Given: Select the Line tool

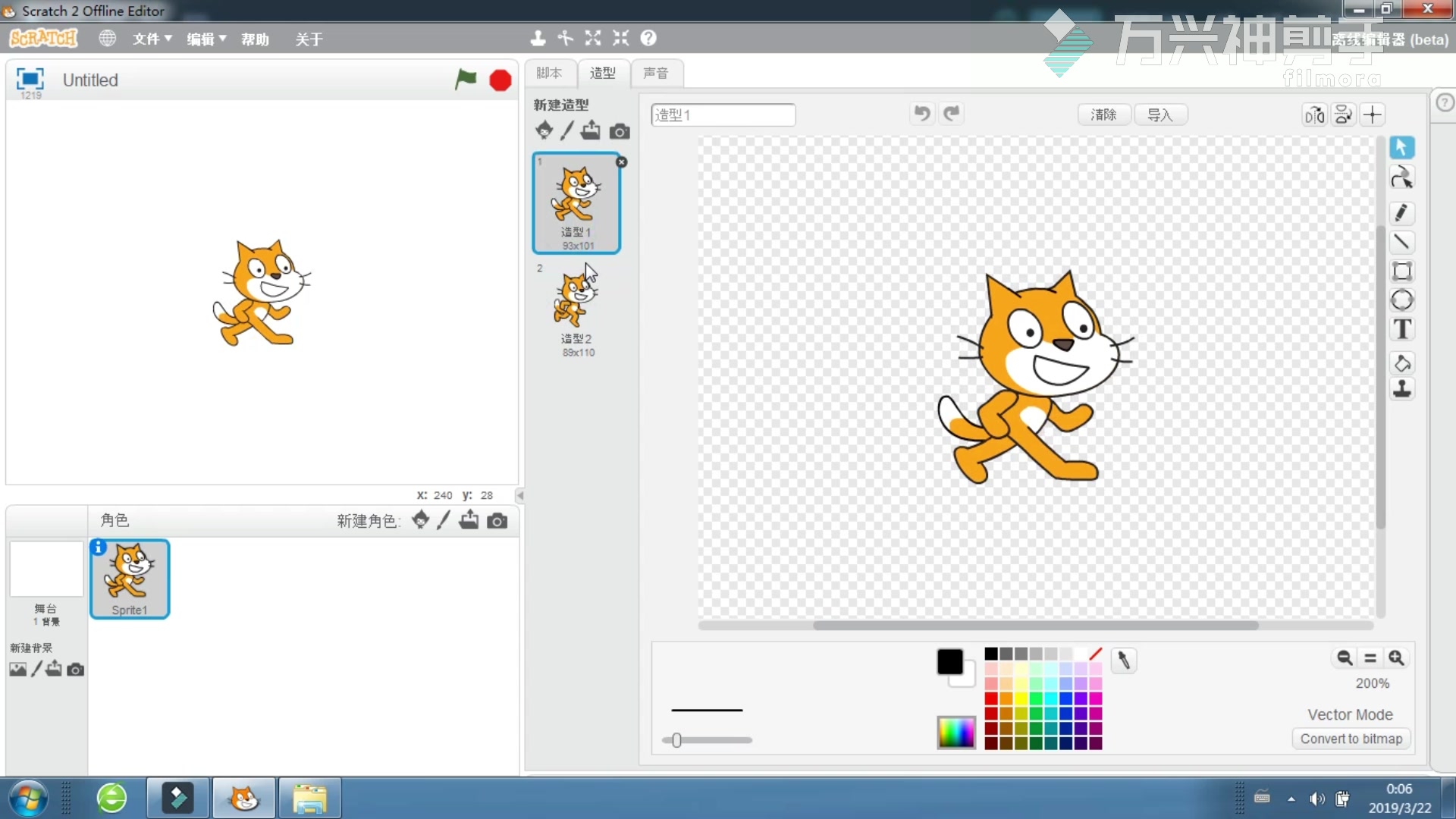Looking at the screenshot, I should pyautogui.click(x=1401, y=242).
